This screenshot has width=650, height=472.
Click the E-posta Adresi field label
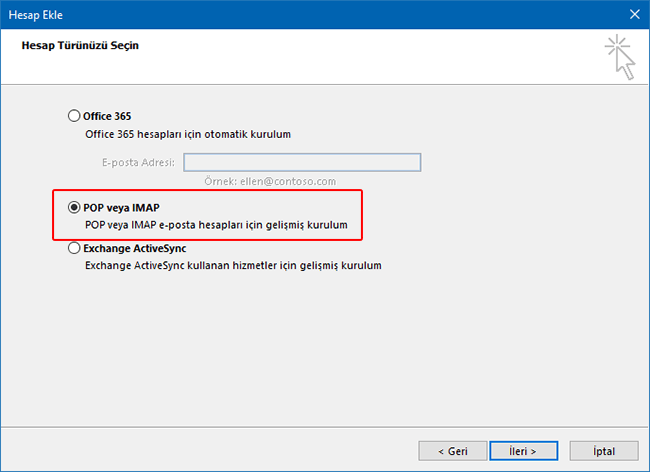tap(138, 163)
